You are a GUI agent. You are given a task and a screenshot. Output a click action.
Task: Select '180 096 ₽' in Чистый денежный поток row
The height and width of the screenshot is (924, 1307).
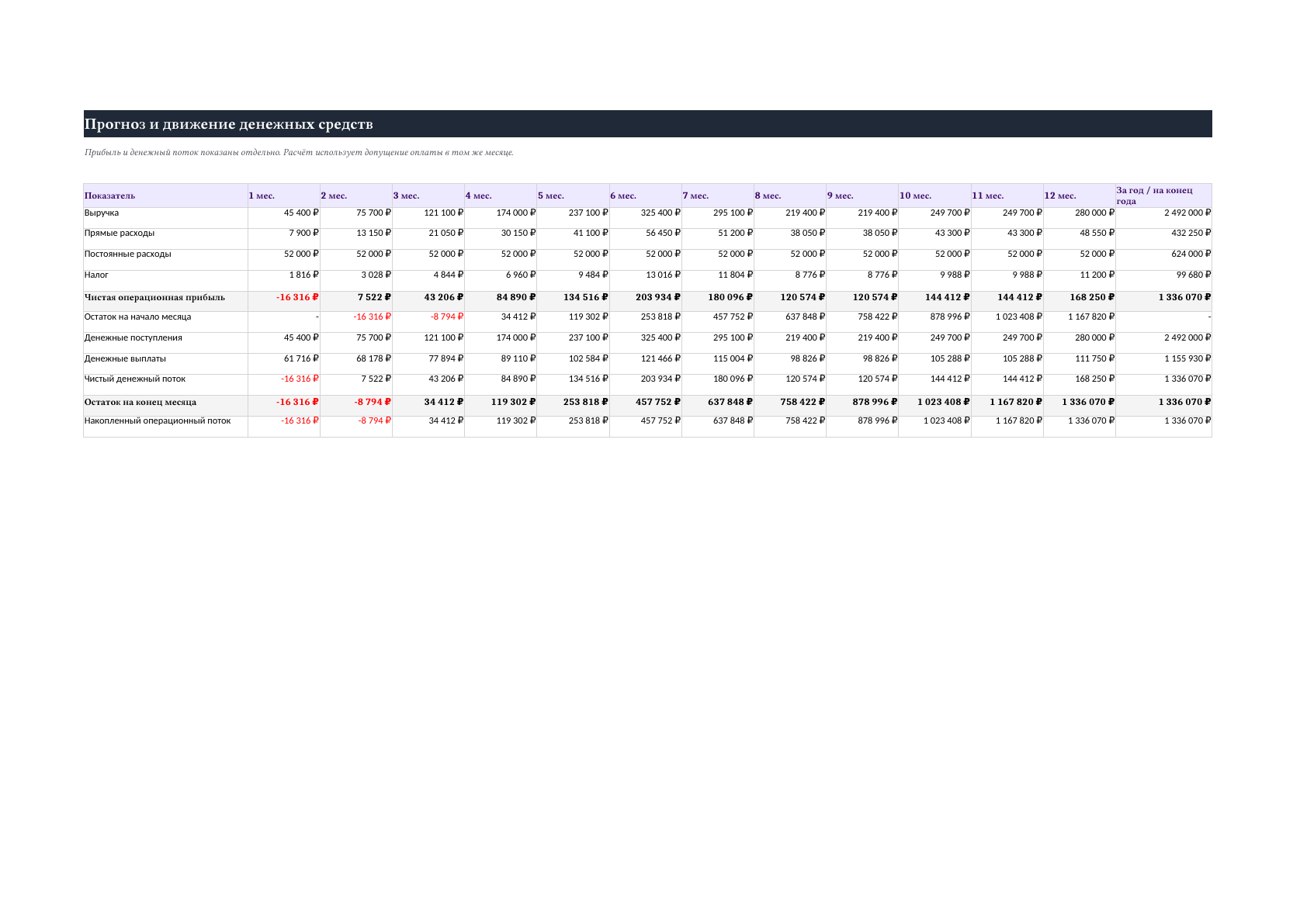pyautogui.click(x=733, y=379)
